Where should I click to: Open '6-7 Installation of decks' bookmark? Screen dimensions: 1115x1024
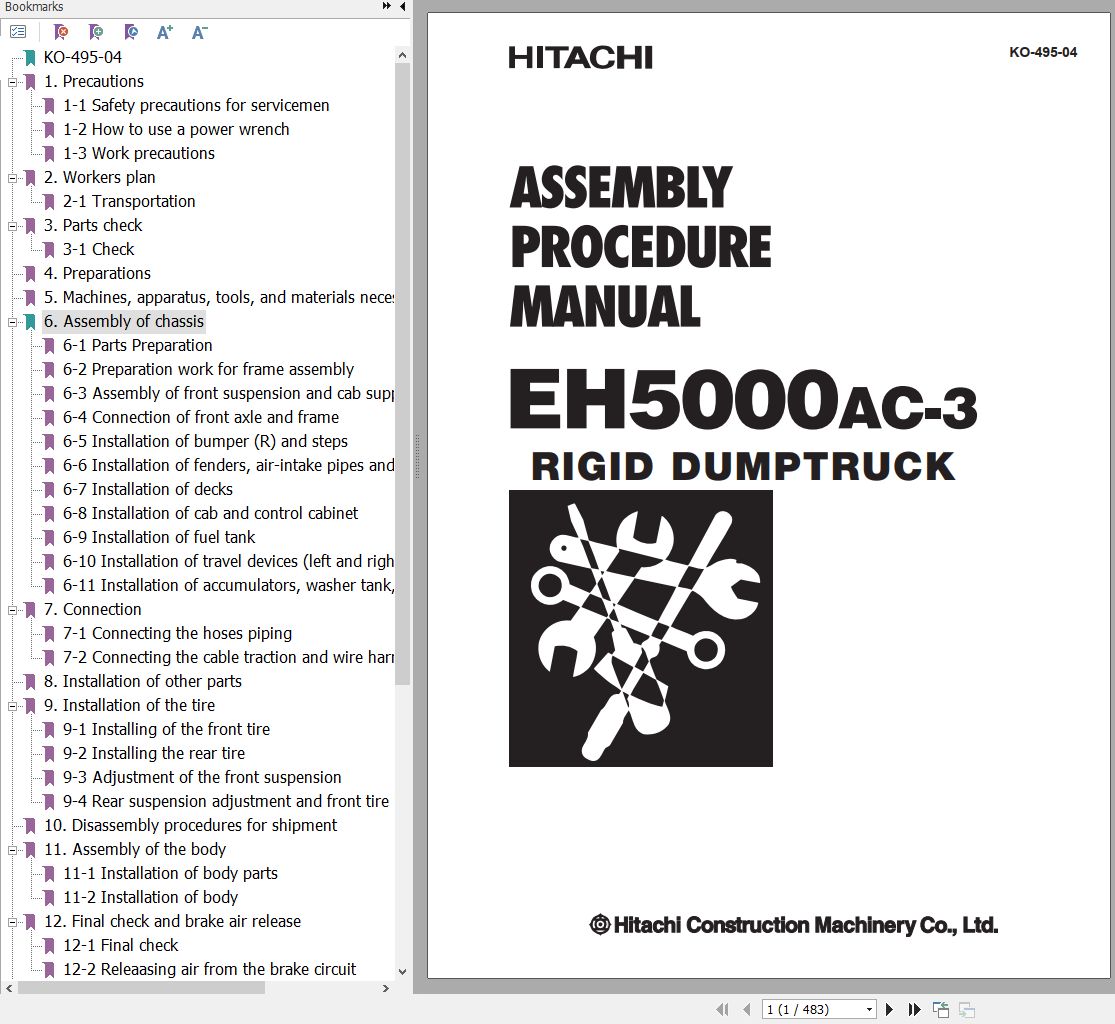[148, 489]
